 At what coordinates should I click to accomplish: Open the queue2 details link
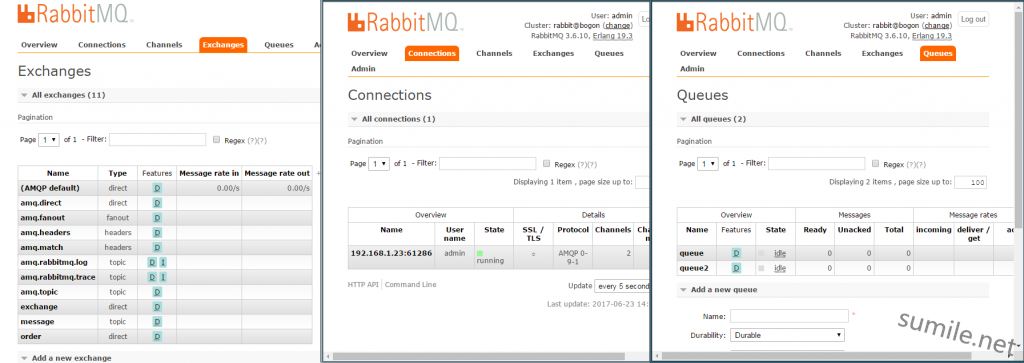(x=693, y=268)
